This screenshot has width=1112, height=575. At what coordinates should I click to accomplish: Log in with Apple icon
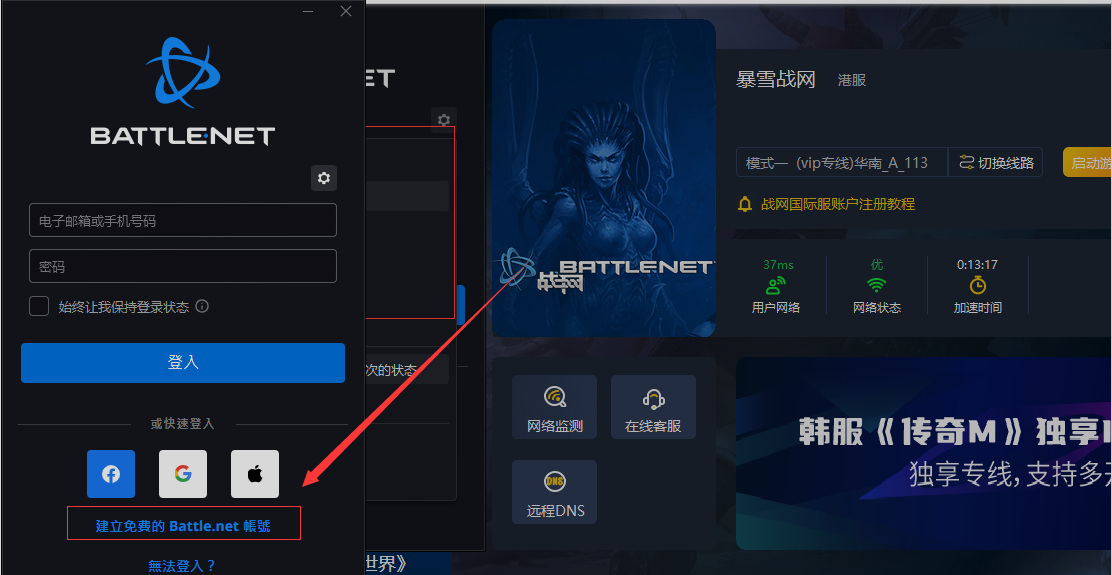[x=255, y=474]
